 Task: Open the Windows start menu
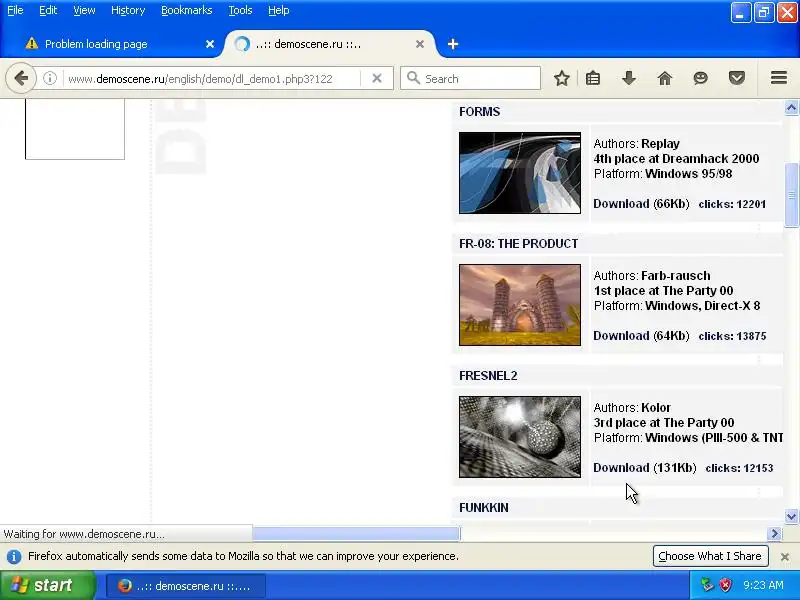coord(47,585)
